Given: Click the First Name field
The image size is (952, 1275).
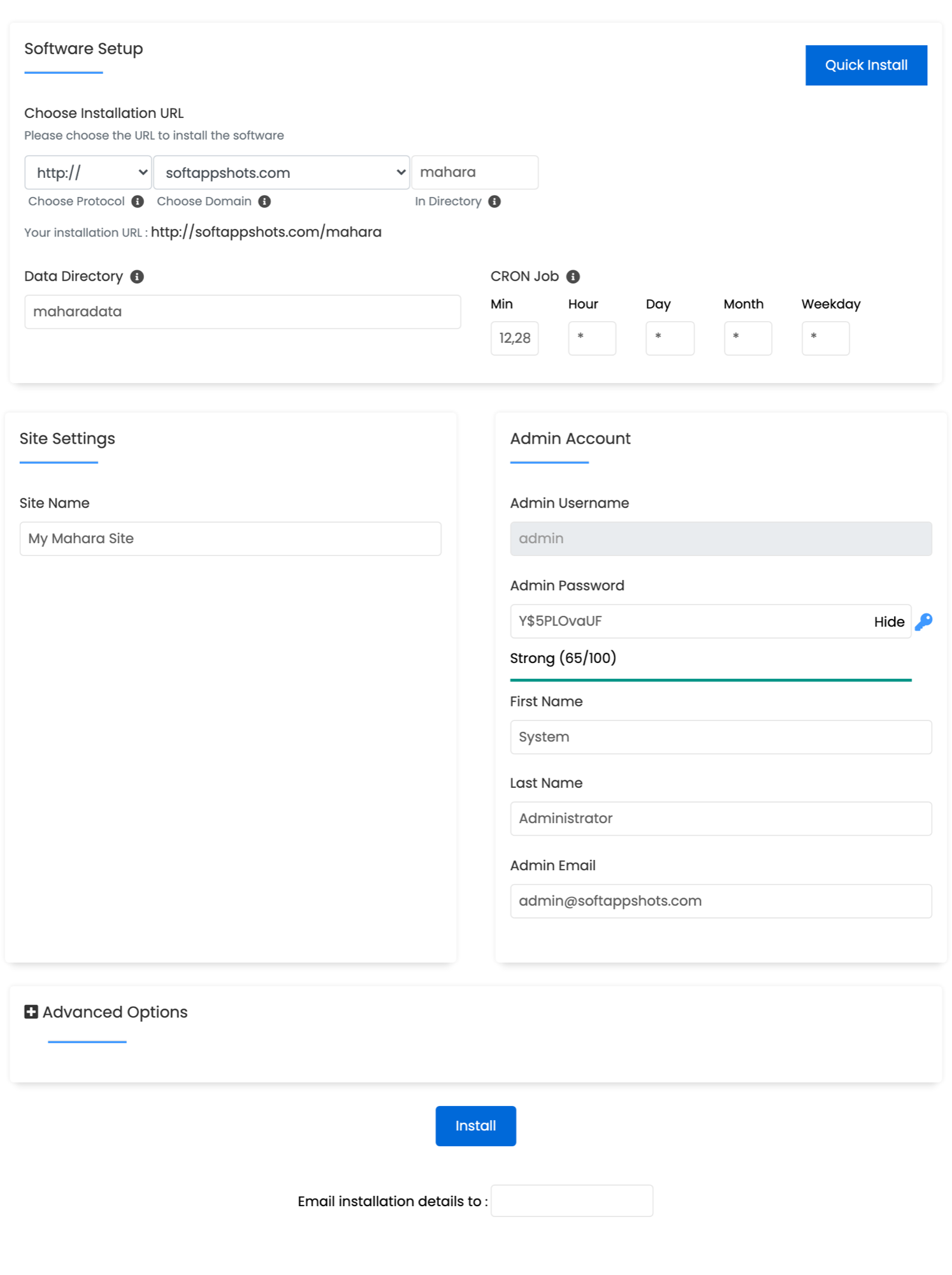Looking at the screenshot, I should 721,738.
